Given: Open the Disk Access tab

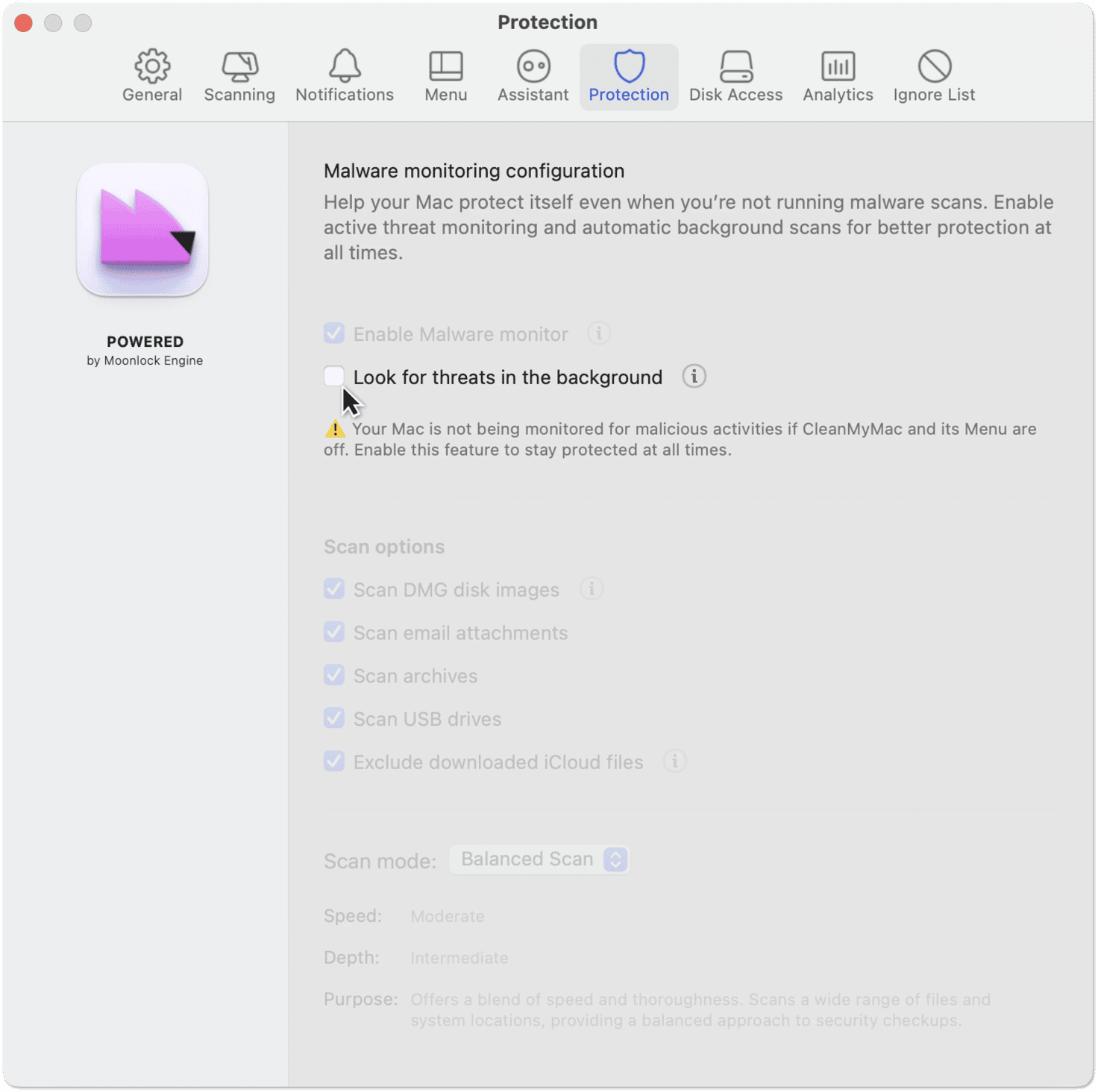Looking at the screenshot, I should click(x=735, y=77).
